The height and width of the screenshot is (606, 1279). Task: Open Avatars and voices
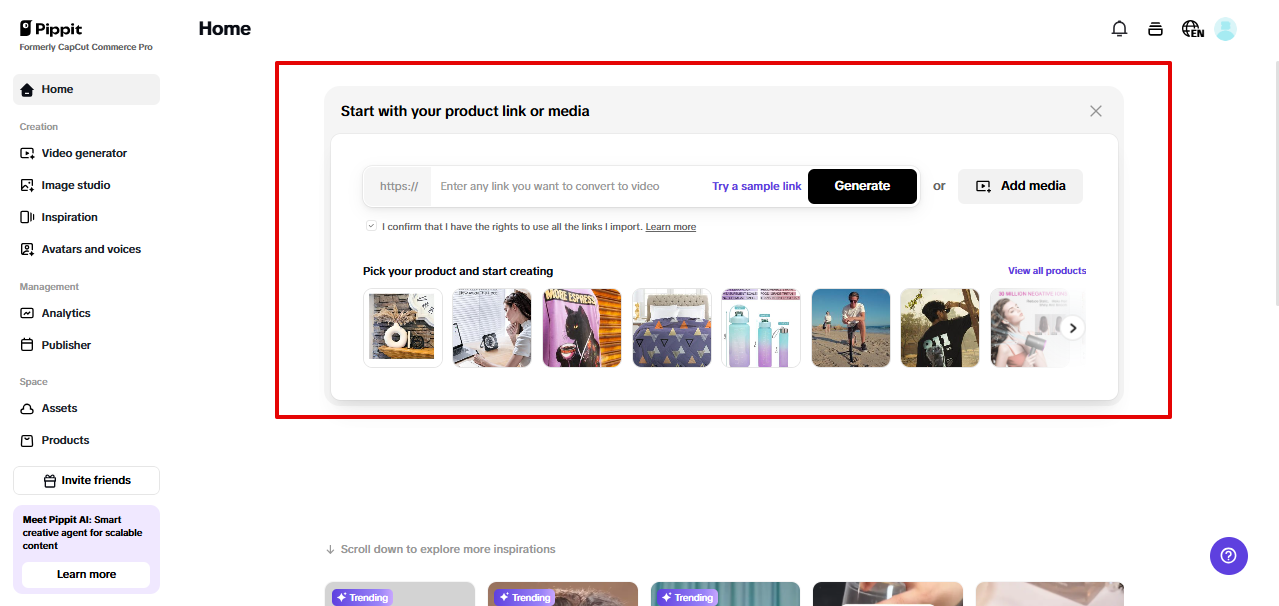(90, 249)
